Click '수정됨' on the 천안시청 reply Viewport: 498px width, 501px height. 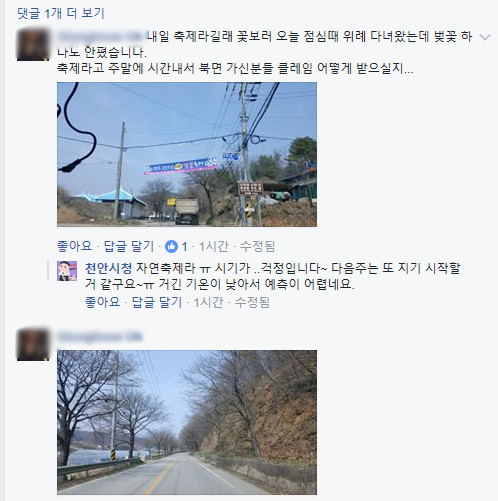click(x=252, y=302)
